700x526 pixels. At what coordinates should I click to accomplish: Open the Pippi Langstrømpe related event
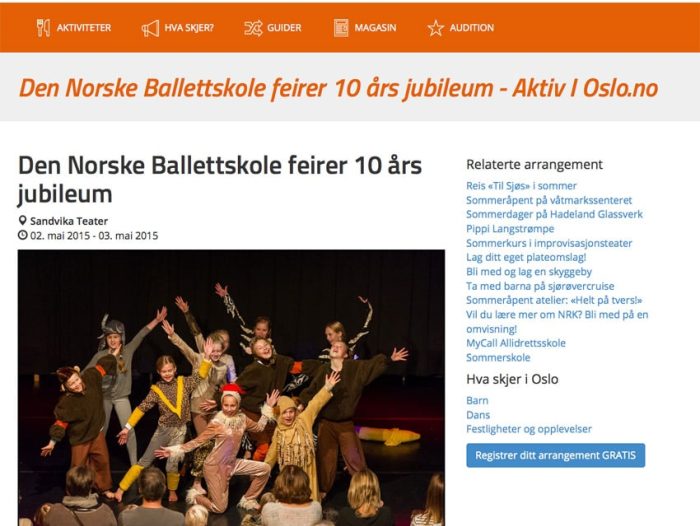tap(510, 229)
